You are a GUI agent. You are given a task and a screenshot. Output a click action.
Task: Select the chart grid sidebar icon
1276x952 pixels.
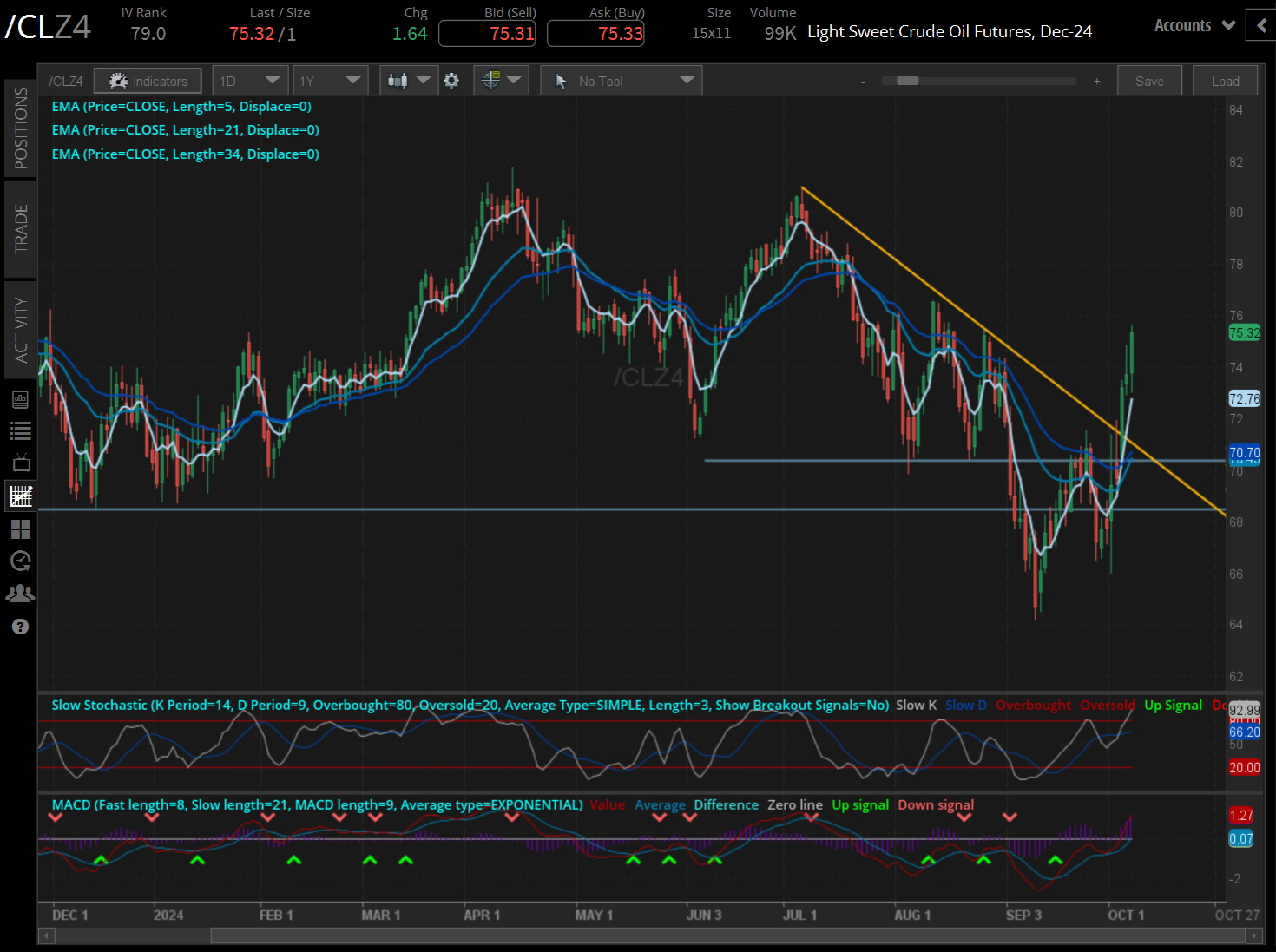(20, 496)
